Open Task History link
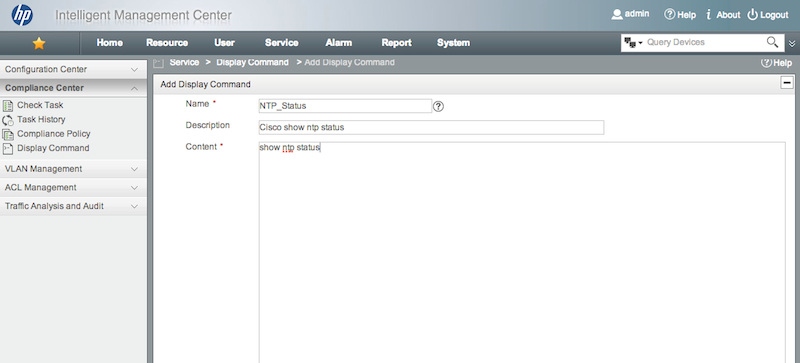This screenshot has width=800, height=363. click(41, 119)
